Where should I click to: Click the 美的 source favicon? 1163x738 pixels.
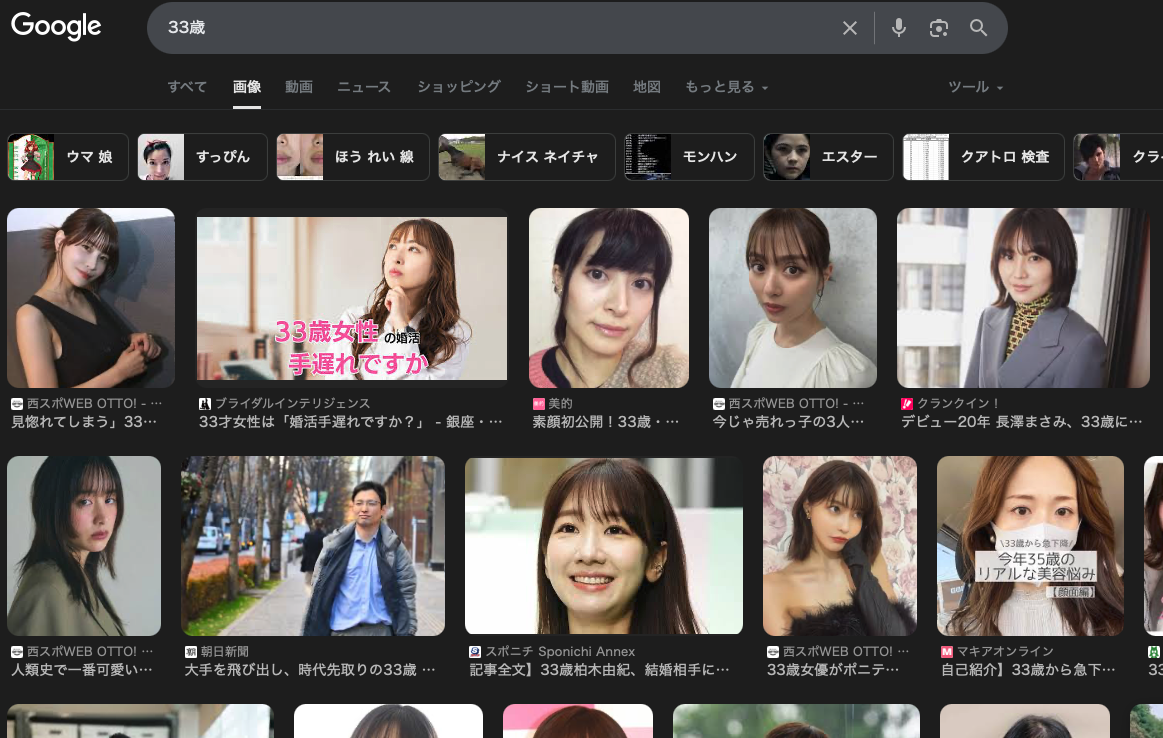click(x=538, y=403)
